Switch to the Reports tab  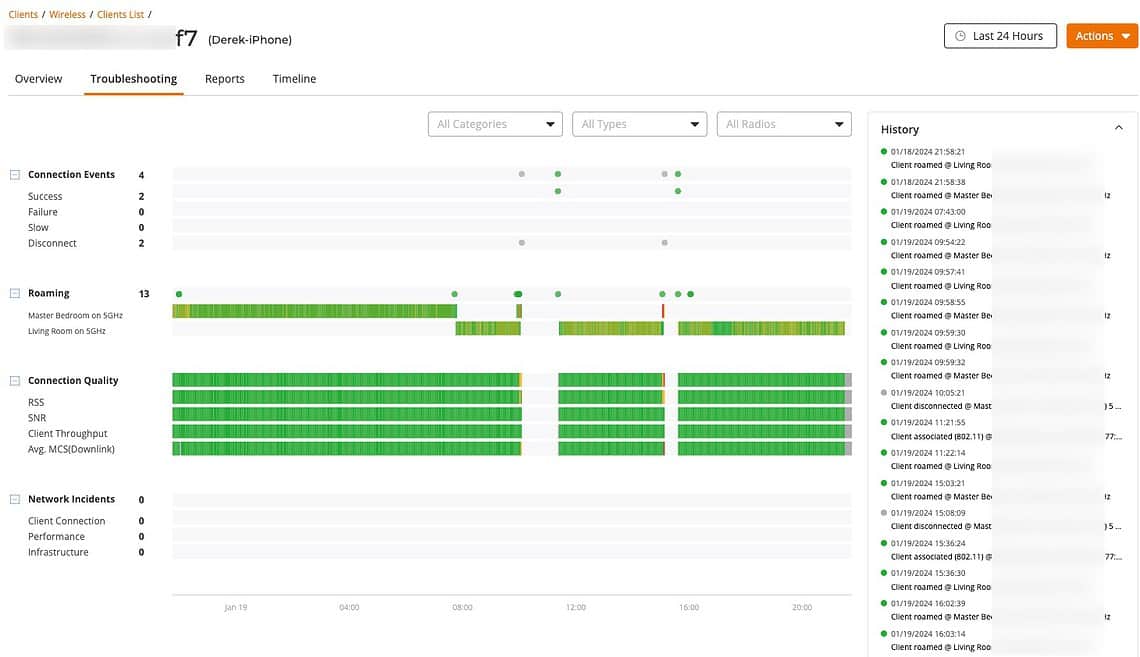(224, 79)
